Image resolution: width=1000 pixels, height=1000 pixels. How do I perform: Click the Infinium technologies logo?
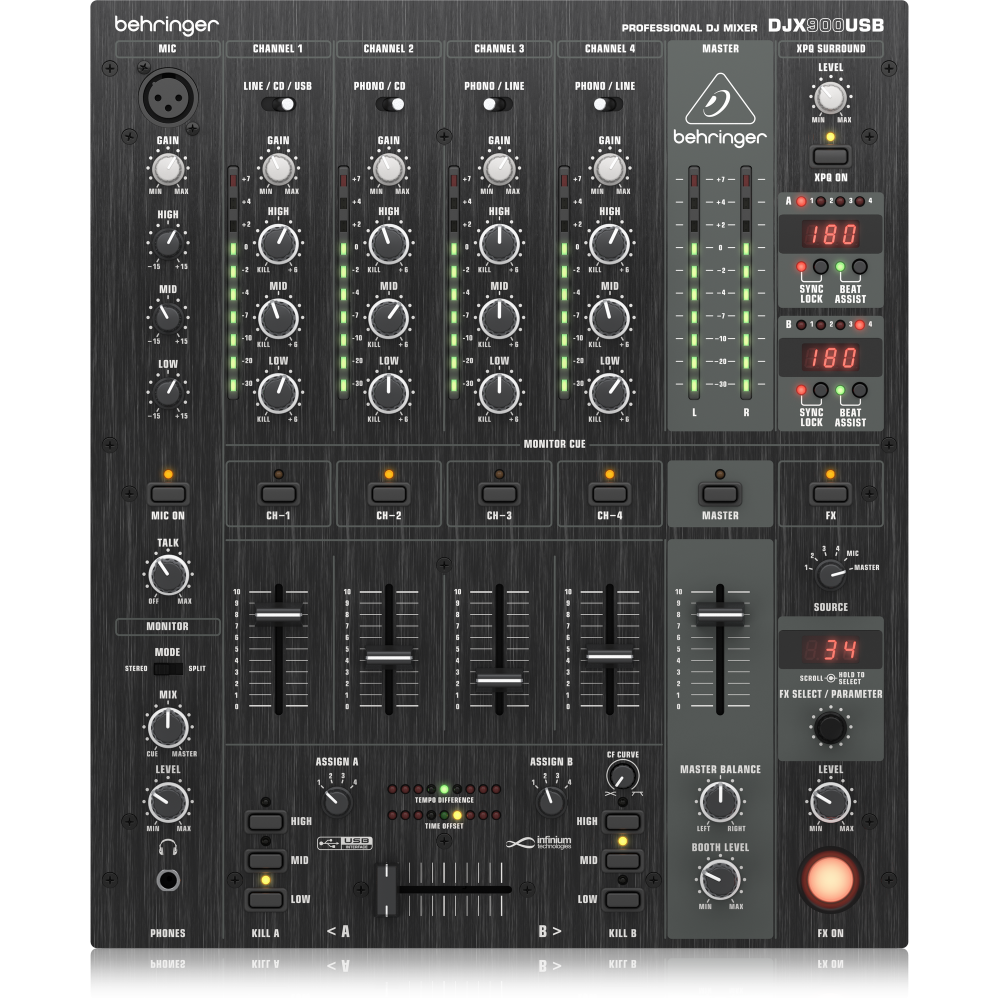click(539, 842)
